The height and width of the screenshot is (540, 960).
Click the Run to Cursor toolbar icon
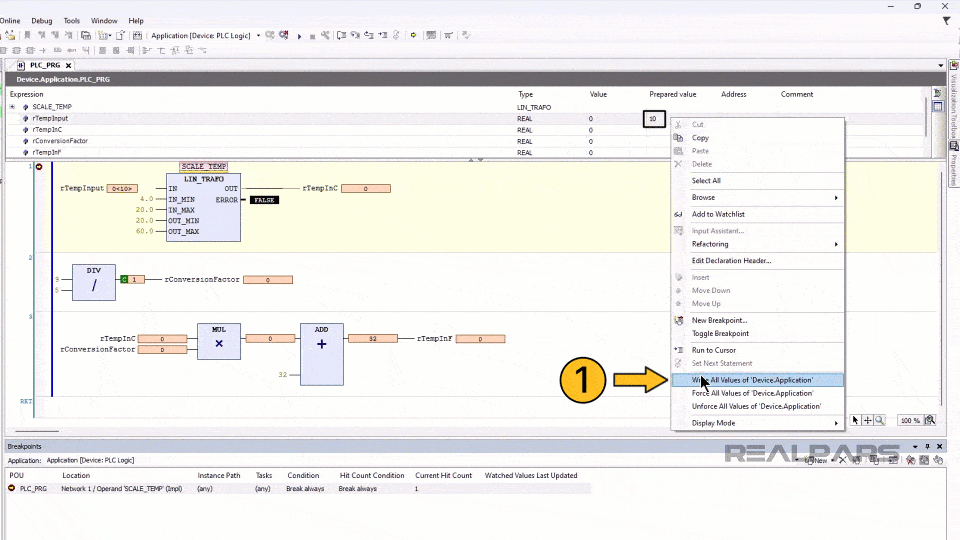tap(383, 36)
